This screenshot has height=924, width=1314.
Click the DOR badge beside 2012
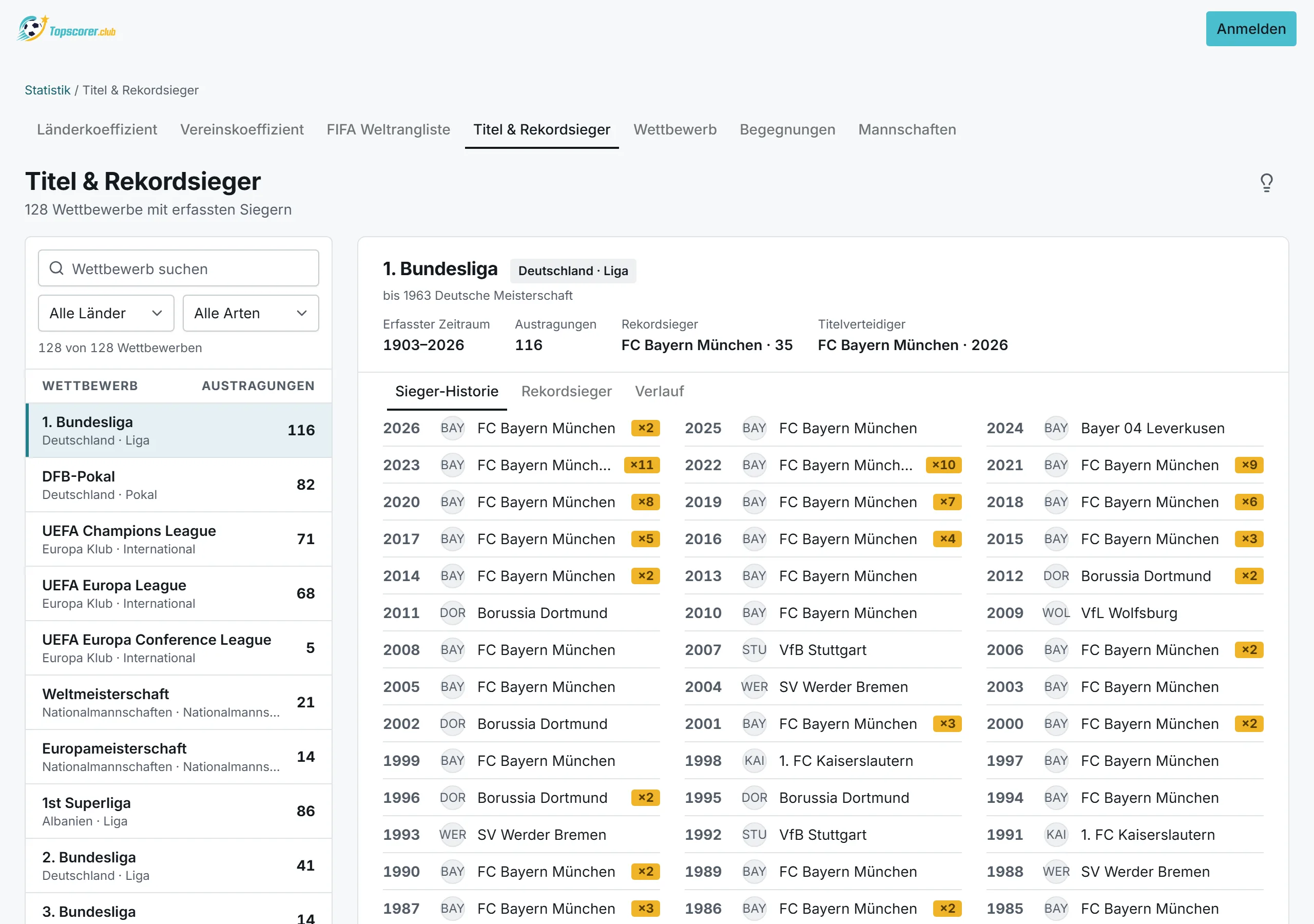pyautogui.click(x=1056, y=576)
